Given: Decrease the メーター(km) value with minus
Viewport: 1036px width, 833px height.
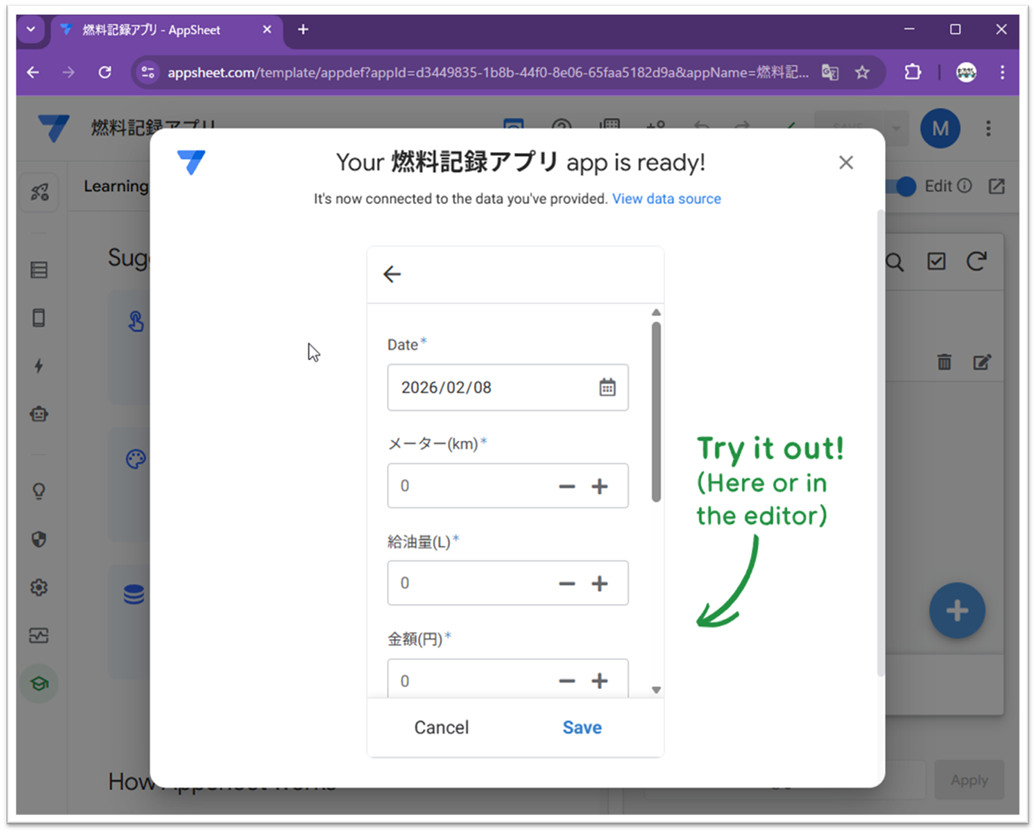Looking at the screenshot, I should coord(567,486).
